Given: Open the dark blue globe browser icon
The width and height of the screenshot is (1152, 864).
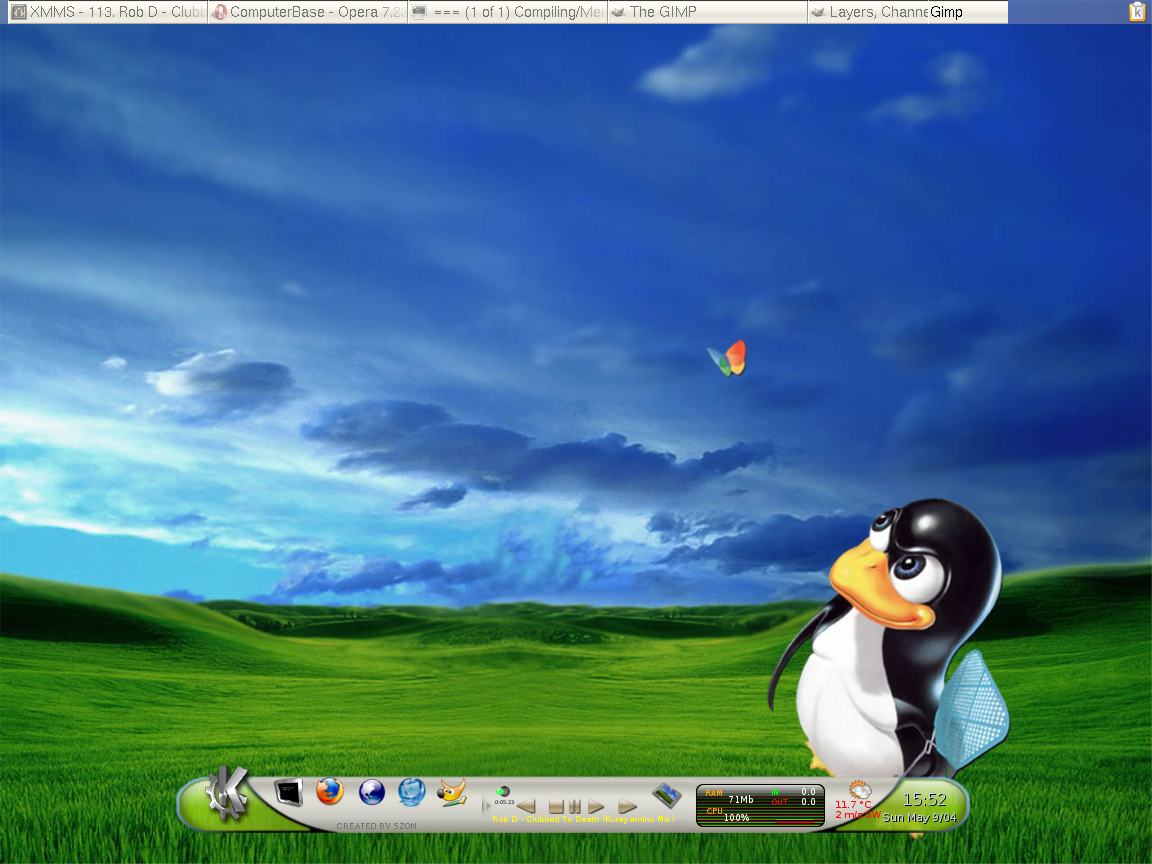Looking at the screenshot, I should [x=372, y=793].
